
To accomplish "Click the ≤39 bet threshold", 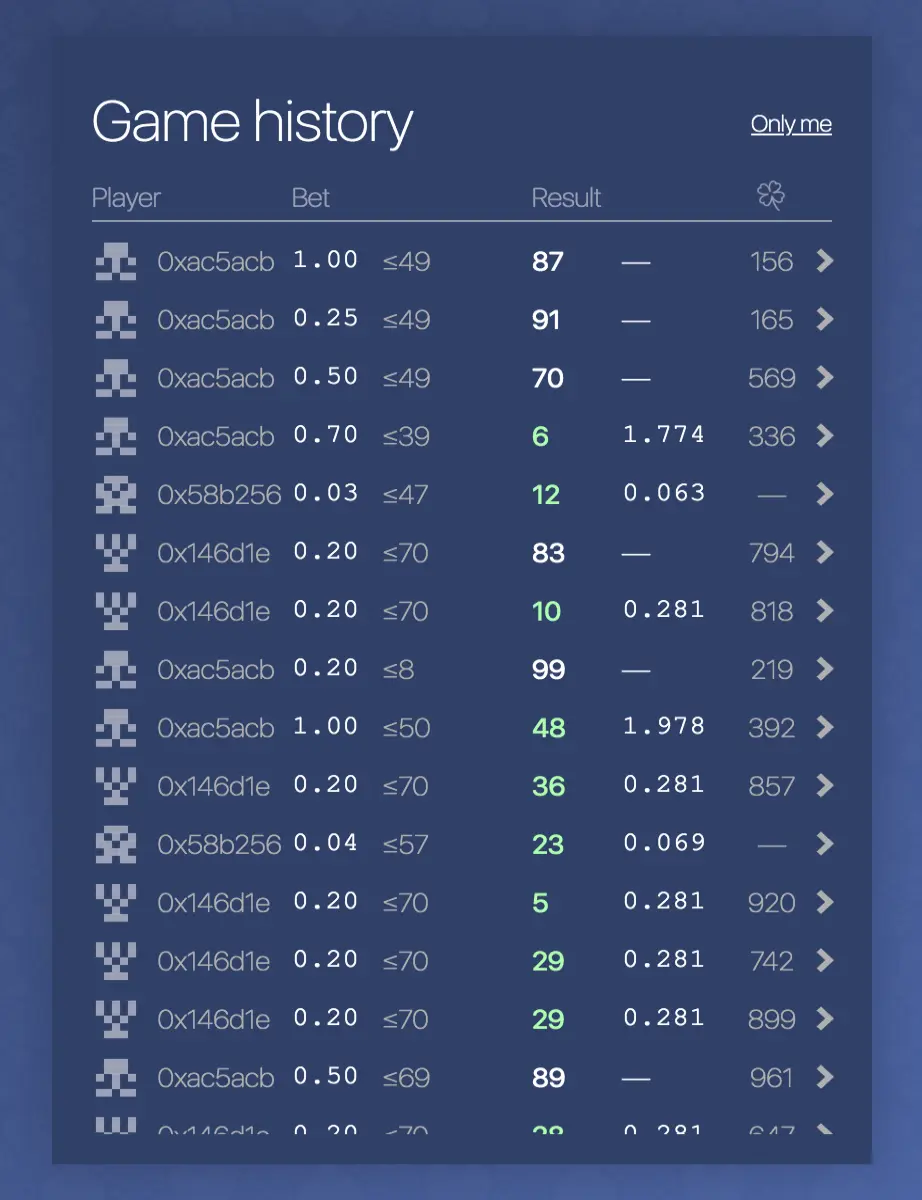I will (x=406, y=436).
